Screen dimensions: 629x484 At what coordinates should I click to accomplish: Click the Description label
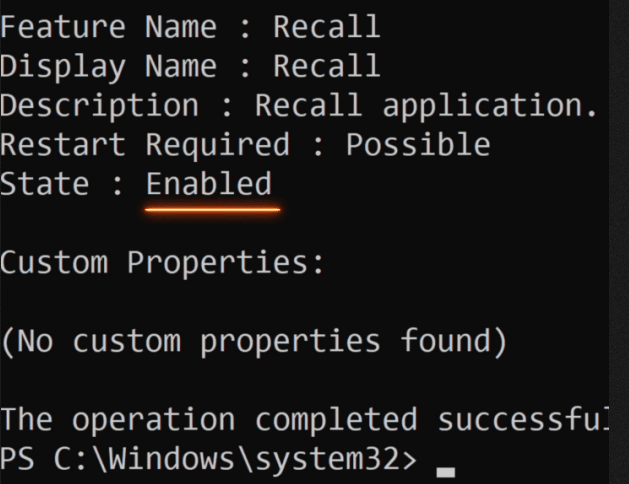tap(99, 106)
